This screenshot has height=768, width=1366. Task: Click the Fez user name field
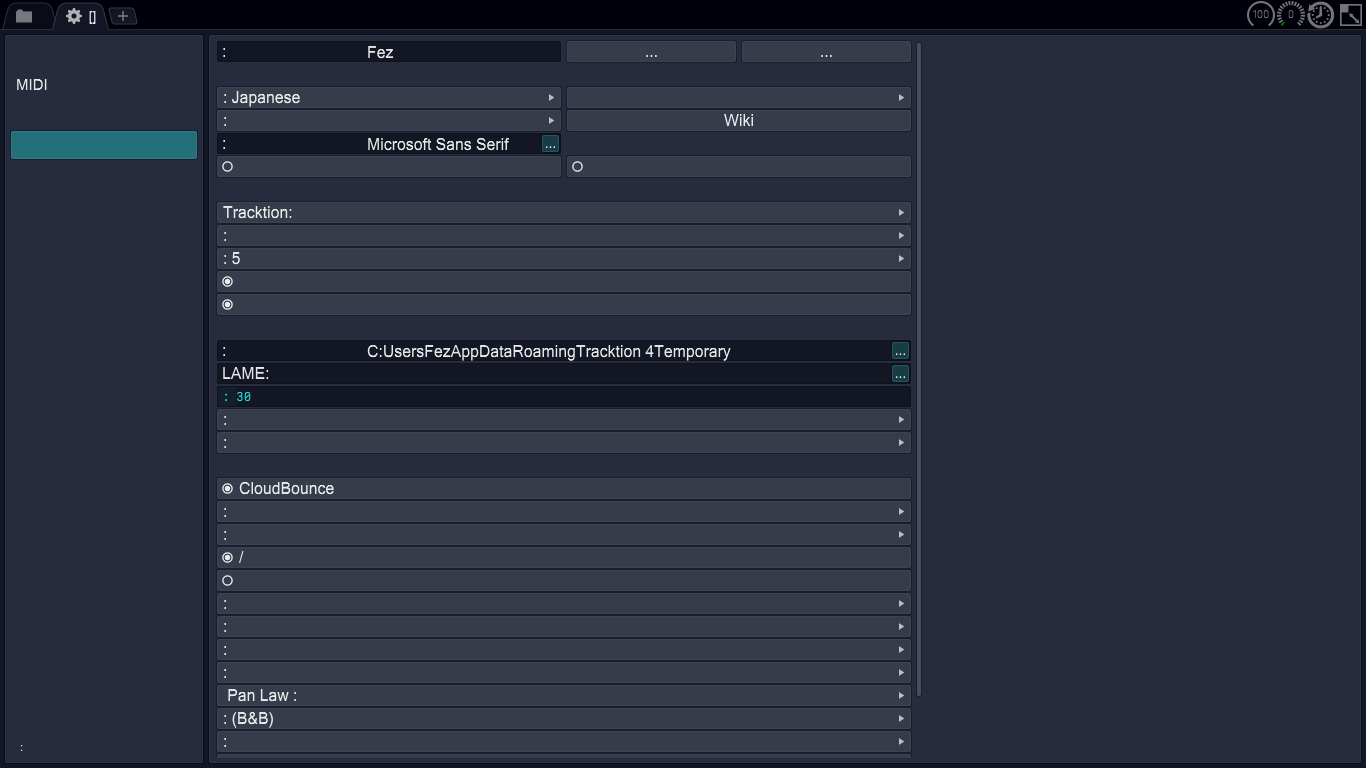[x=388, y=52]
